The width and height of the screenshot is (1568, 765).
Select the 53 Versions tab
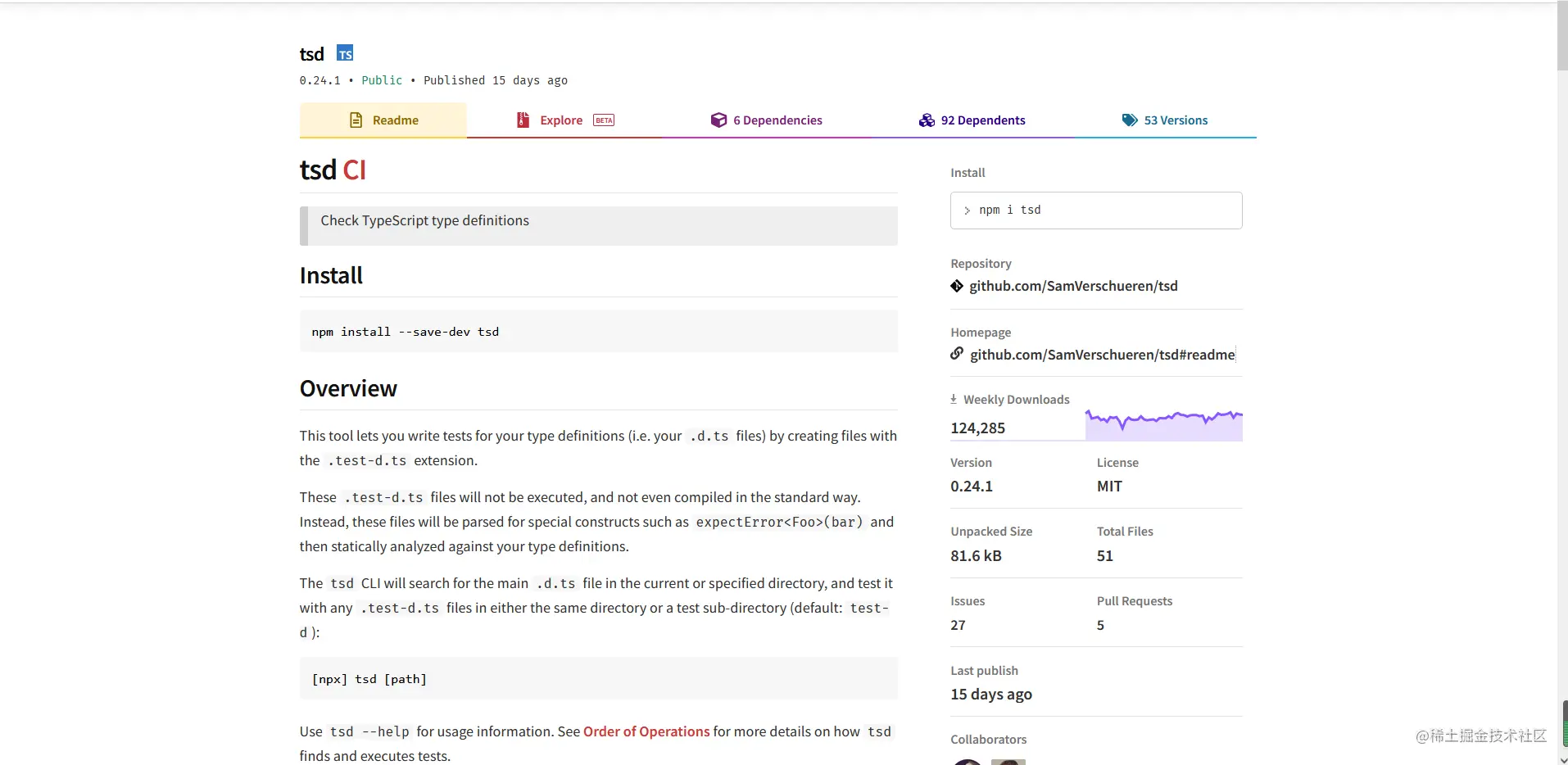click(x=1176, y=120)
